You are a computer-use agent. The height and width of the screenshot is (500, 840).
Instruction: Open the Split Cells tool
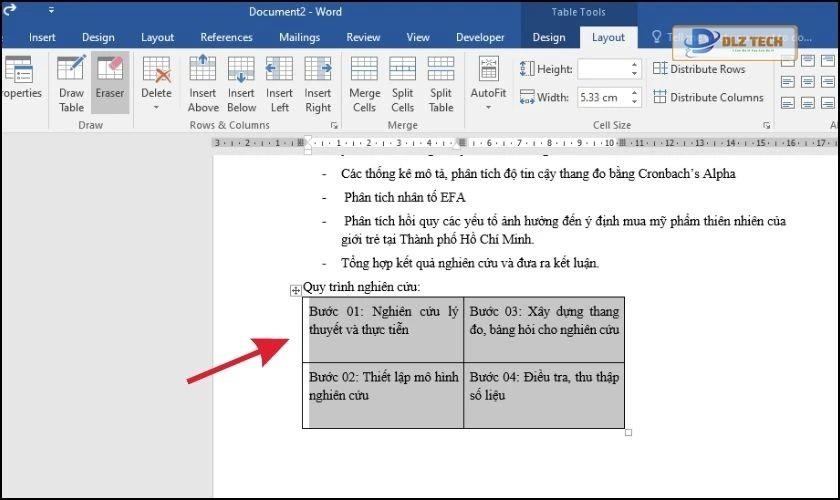(402, 83)
